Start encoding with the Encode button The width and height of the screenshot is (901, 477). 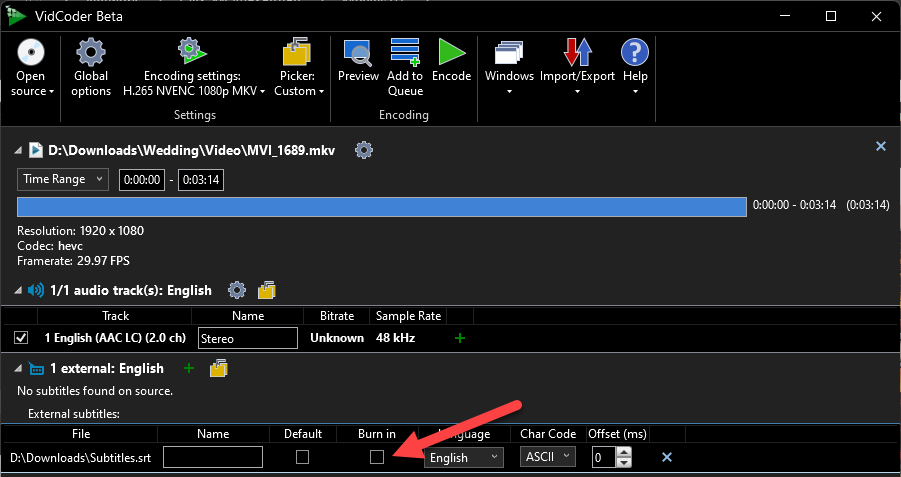tap(451, 52)
